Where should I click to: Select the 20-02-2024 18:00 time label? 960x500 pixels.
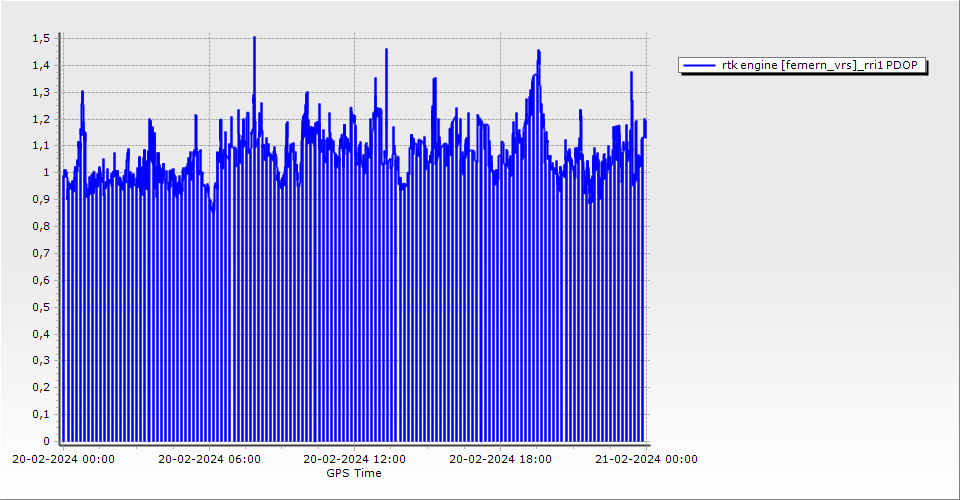click(500, 460)
